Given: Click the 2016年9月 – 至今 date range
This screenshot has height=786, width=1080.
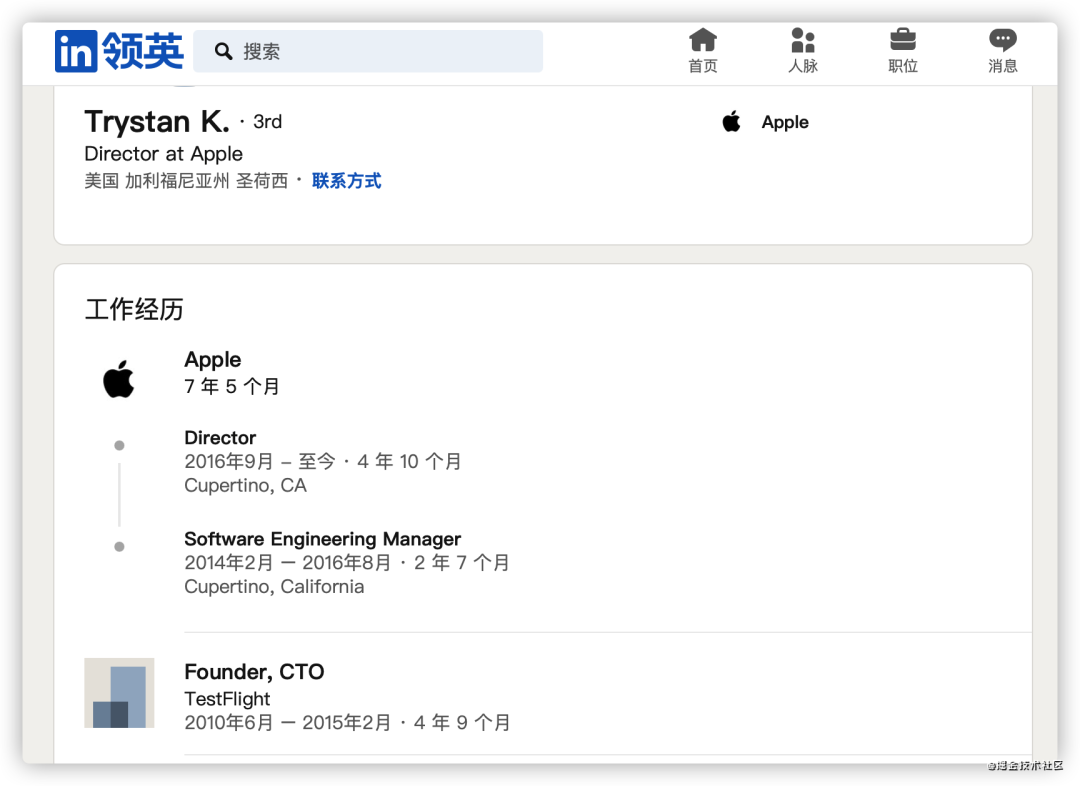Looking at the screenshot, I should [x=260, y=462].
